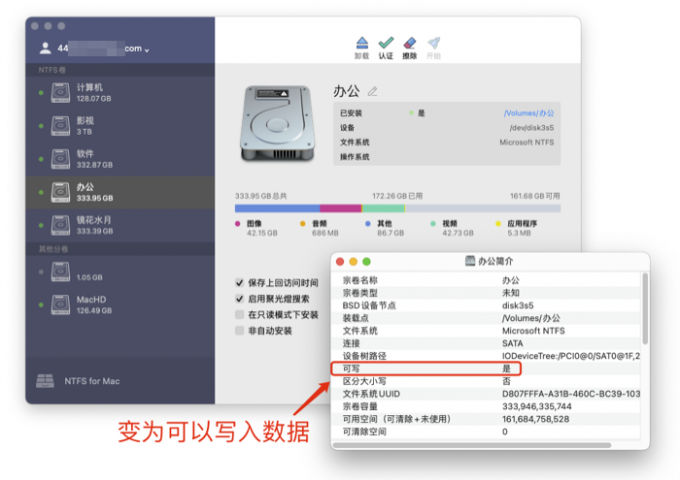Select the 可用空间 161,684,758,528 row
Screen dimensions: 680x480
[487, 419]
